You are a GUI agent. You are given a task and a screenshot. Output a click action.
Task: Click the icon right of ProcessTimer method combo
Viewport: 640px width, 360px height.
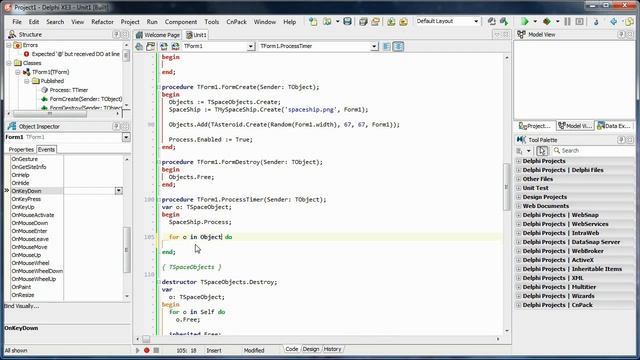(387, 47)
